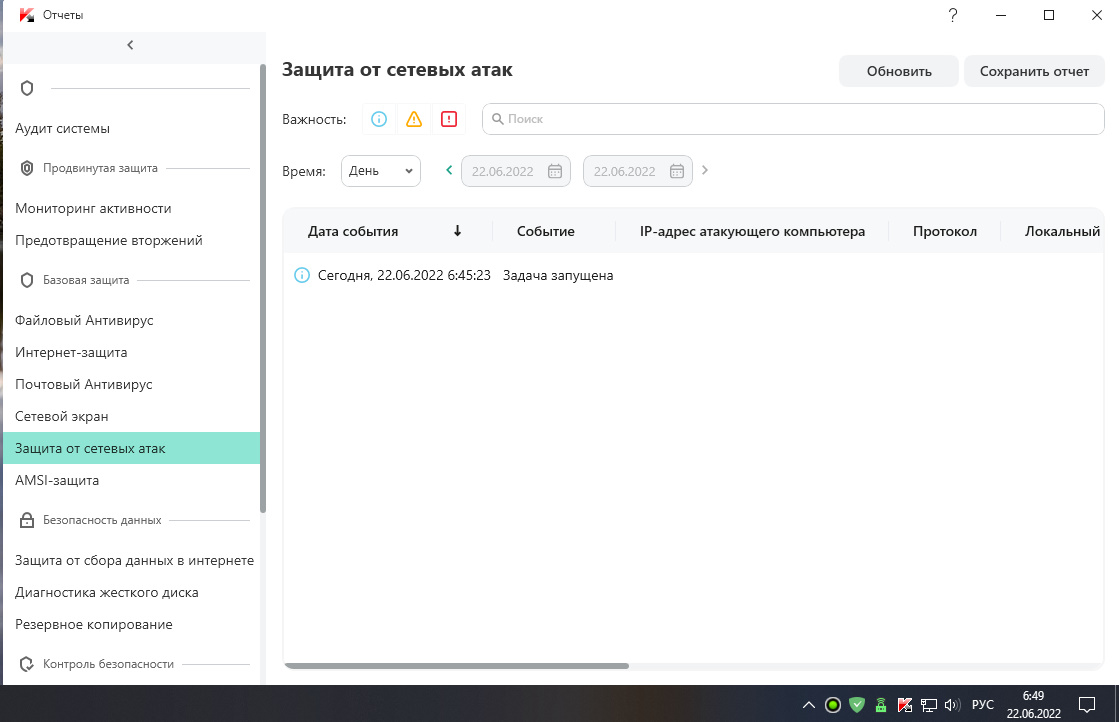Toggle the informational importance filter icon
The width and height of the screenshot is (1119, 722).
[x=379, y=119]
